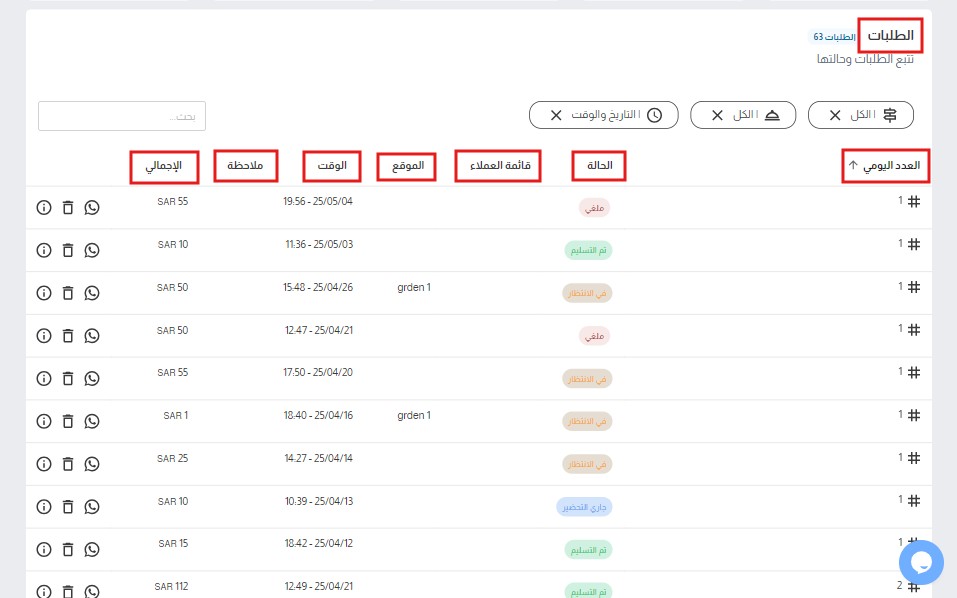The width and height of the screenshot is (957, 598).
Task: Open WhatsApp for the SAR 55 order at 19:56
Action: [x=92, y=208]
